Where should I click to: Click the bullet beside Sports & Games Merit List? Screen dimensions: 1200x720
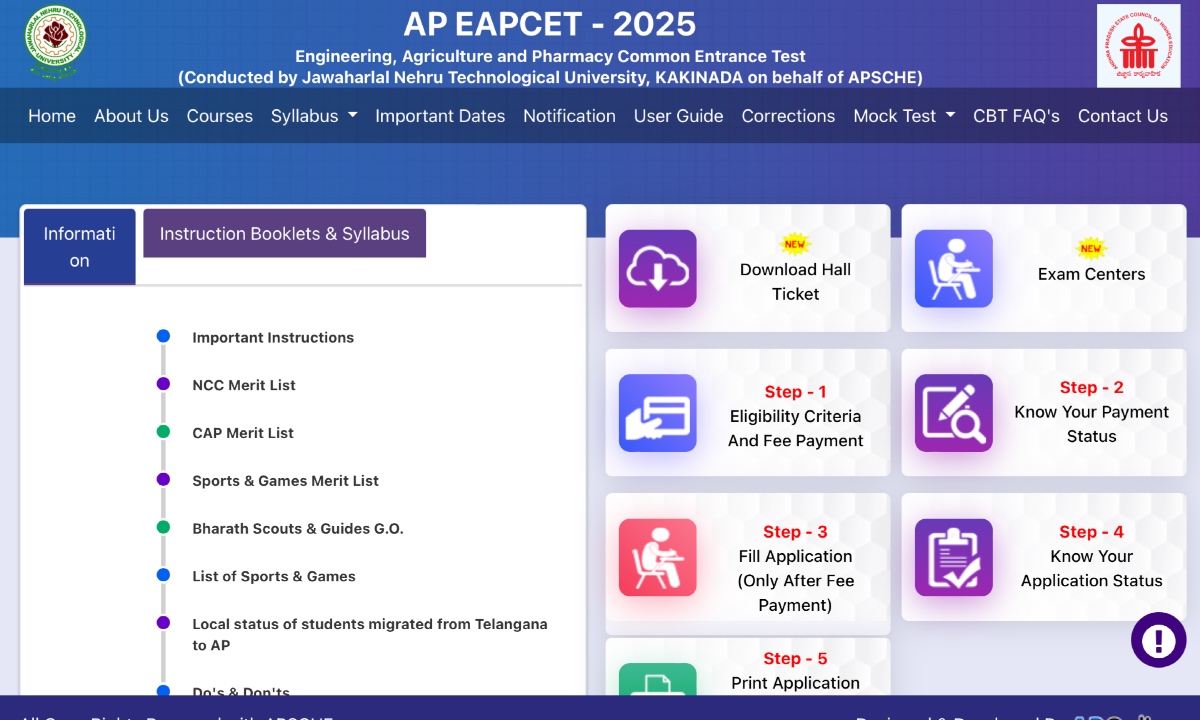[163, 479]
